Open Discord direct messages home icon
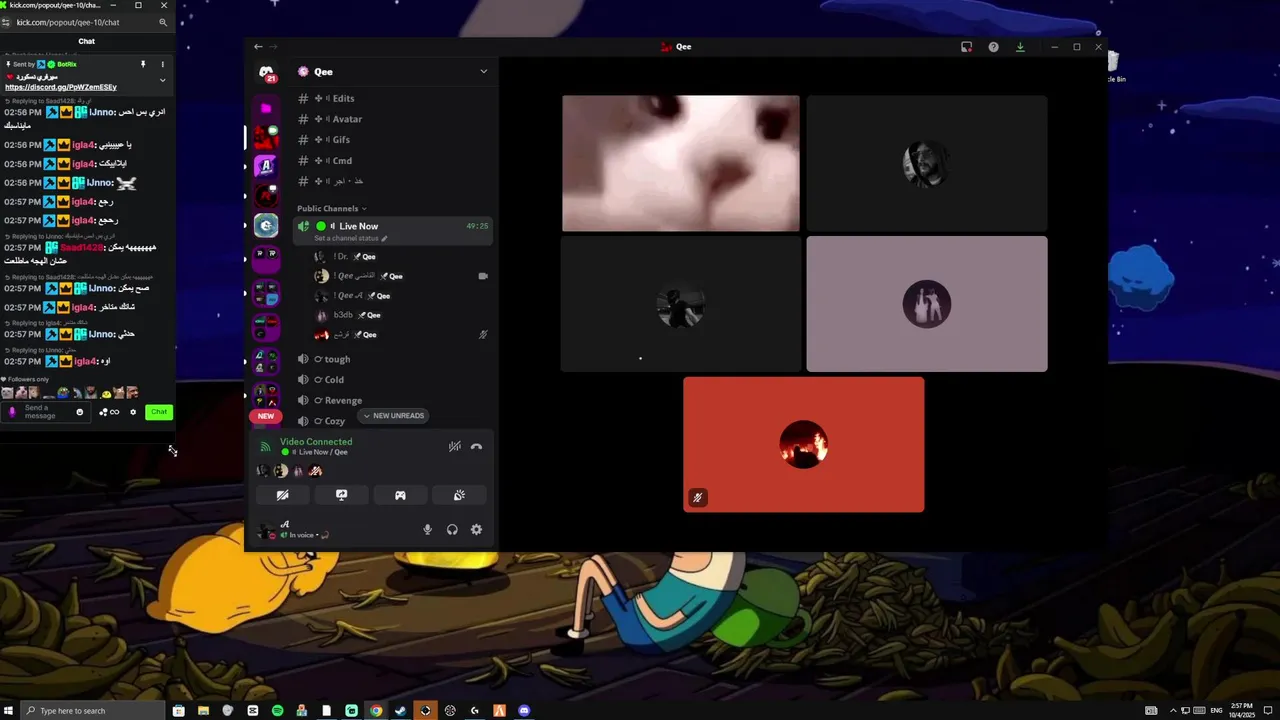Image resolution: width=1280 pixels, height=720 pixels. [x=266, y=73]
